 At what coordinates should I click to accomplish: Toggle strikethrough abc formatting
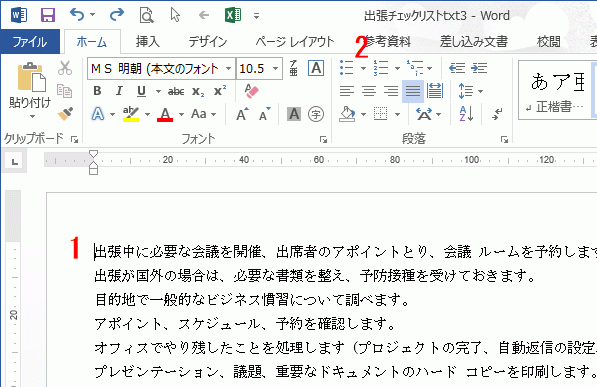(176, 91)
